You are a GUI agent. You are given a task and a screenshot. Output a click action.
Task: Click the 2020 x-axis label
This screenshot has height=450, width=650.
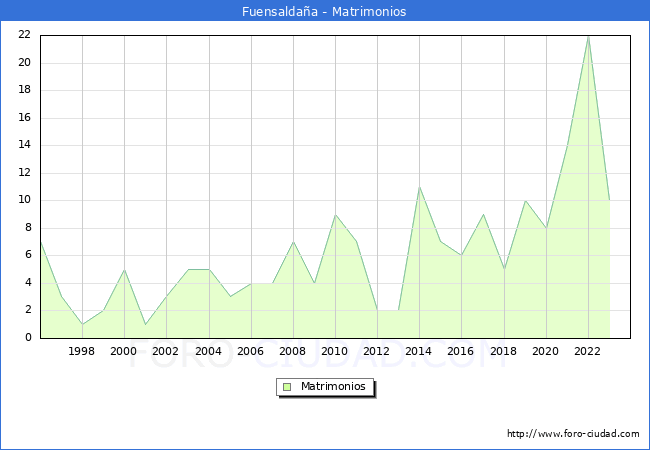[x=546, y=351]
